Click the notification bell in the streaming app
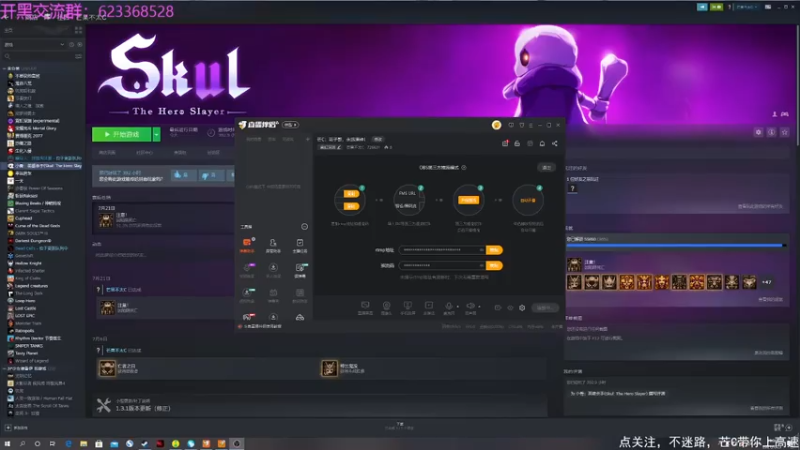This screenshot has width=800, height=450. [x=542, y=143]
